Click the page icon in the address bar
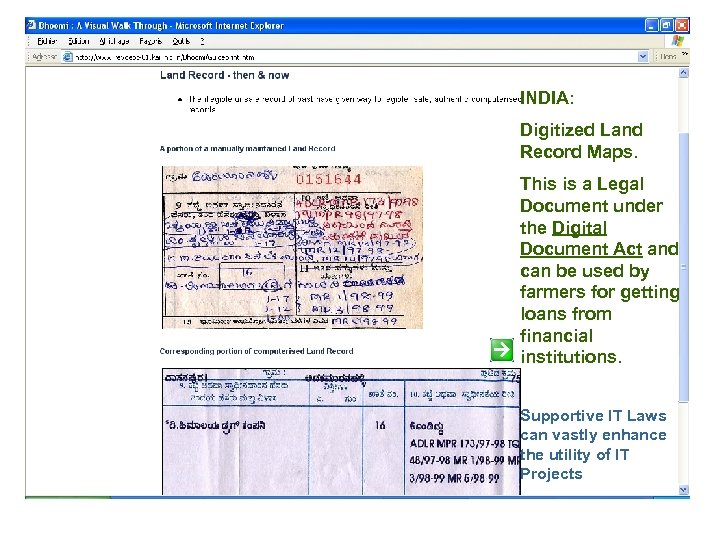The width and height of the screenshot is (720, 540). coord(68,57)
